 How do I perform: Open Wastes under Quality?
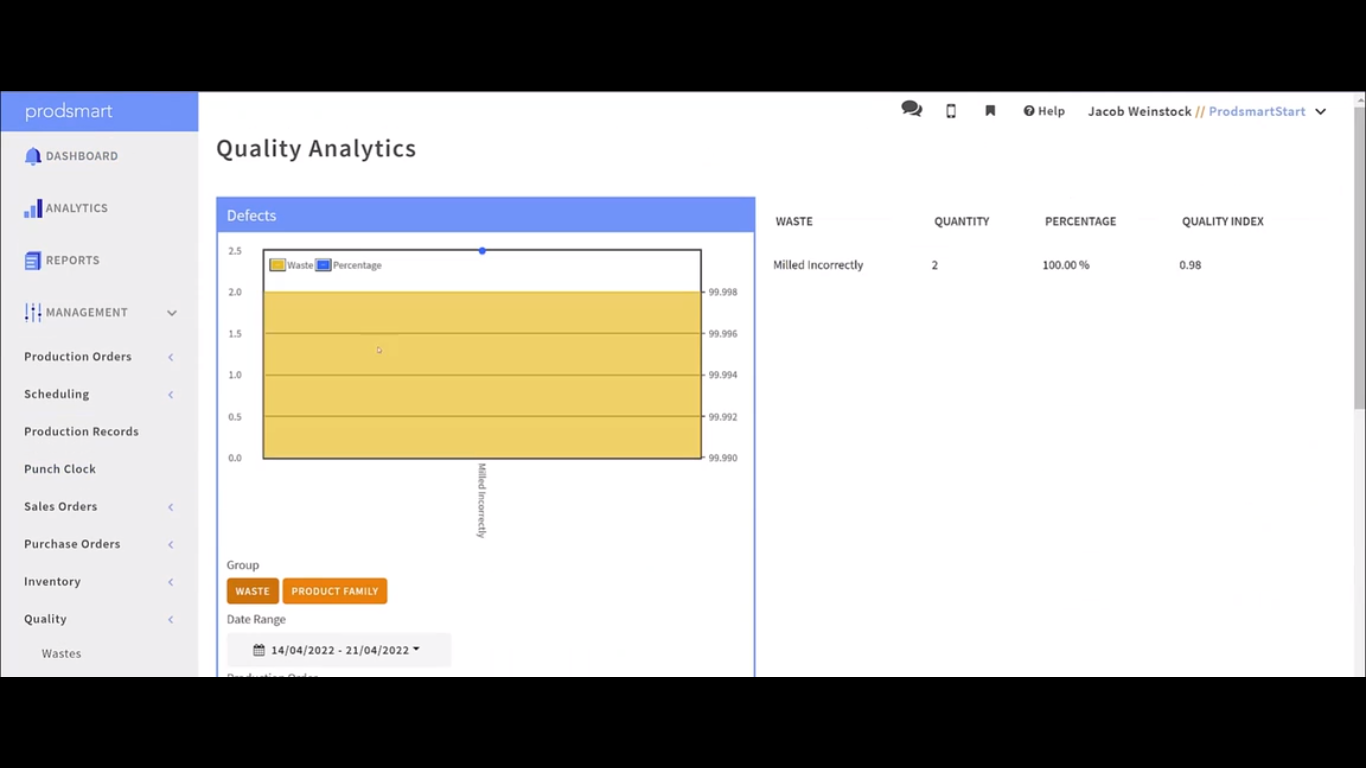pos(61,654)
